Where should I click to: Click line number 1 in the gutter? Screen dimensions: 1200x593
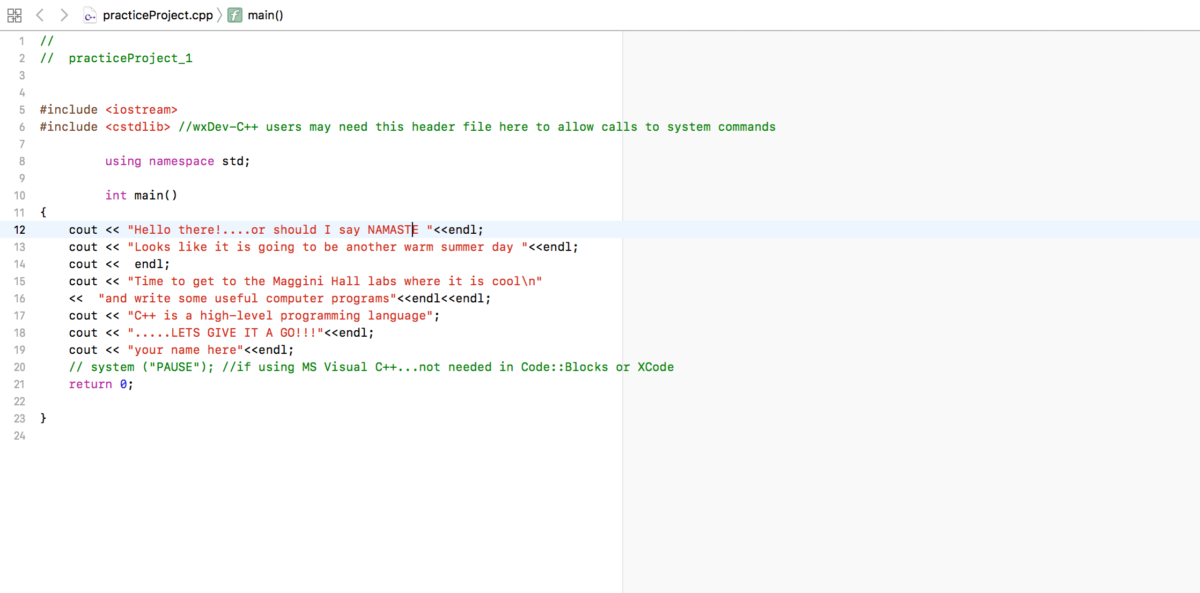coord(21,40)
